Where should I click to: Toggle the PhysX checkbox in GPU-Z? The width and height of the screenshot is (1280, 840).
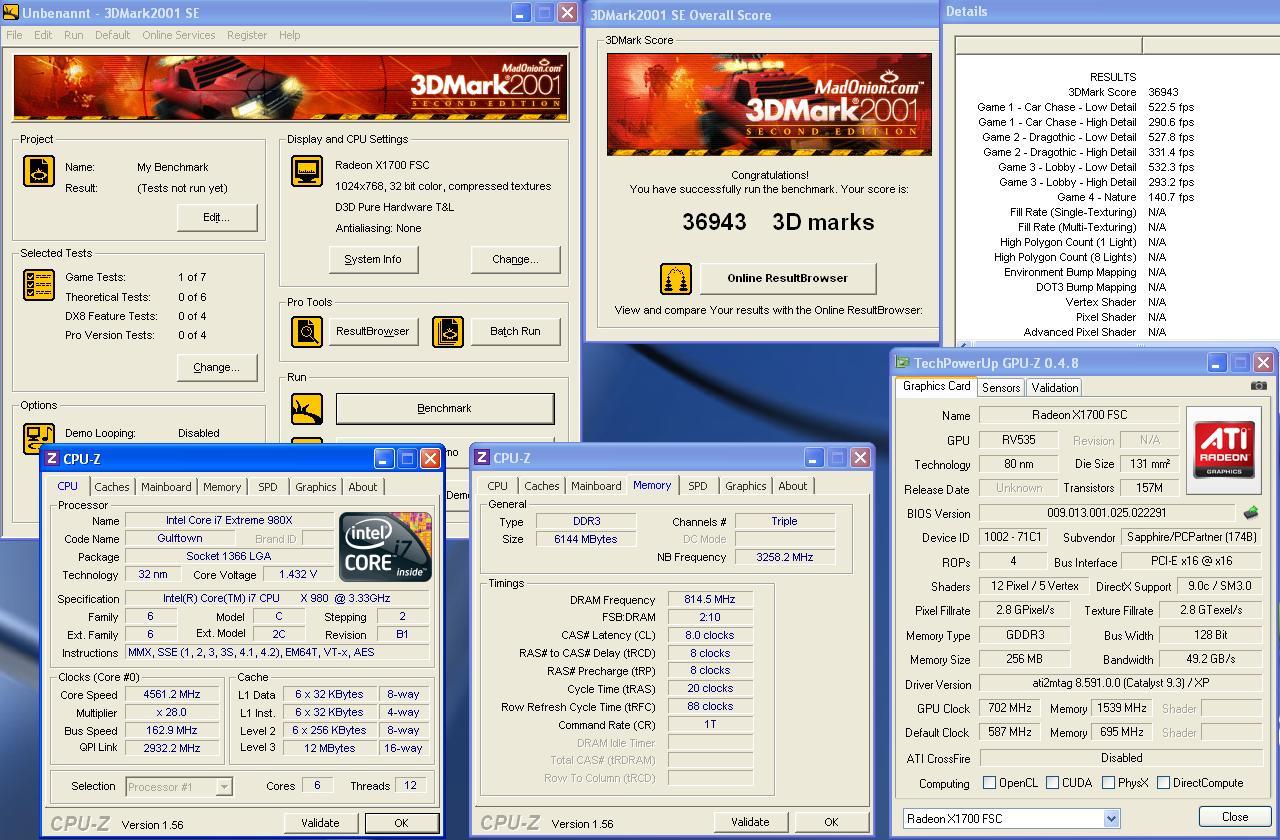click(x=1108, y=783)
